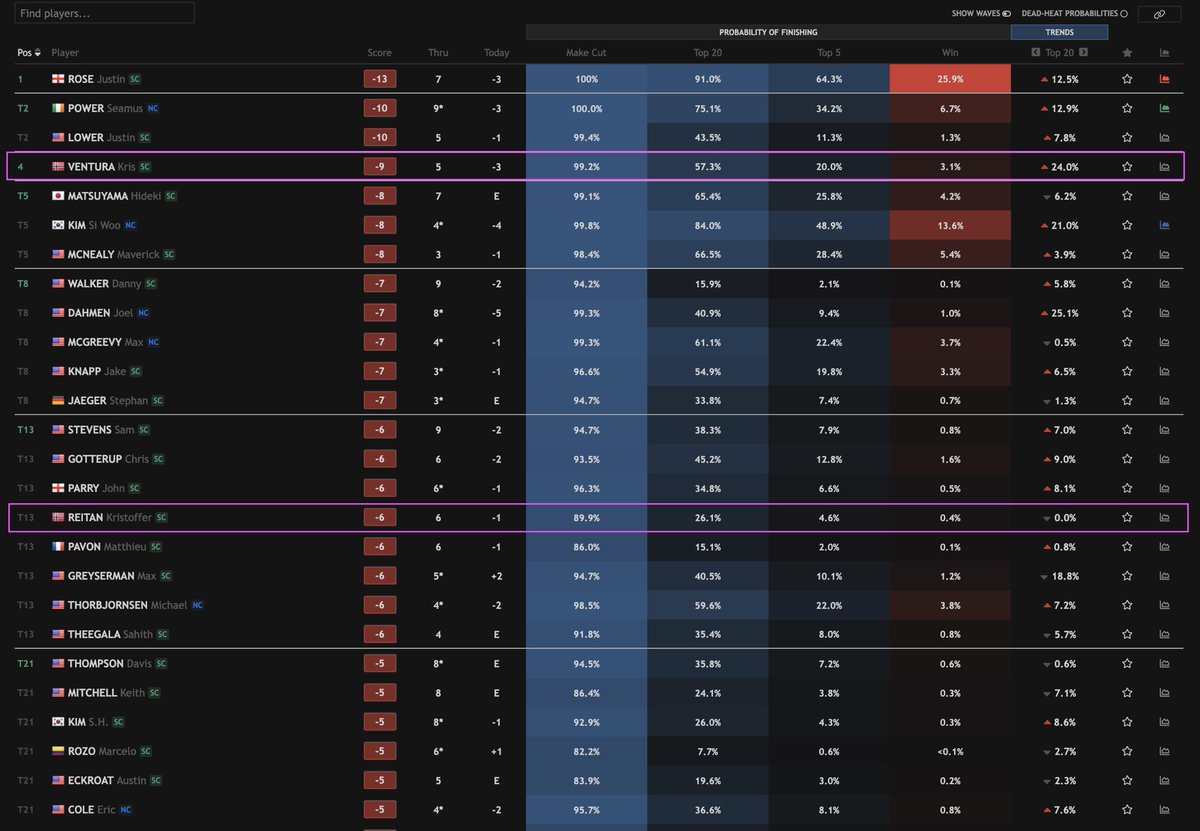Open POWER Seamus's green chart icon
The image size is (1200, 831).
1164,108
